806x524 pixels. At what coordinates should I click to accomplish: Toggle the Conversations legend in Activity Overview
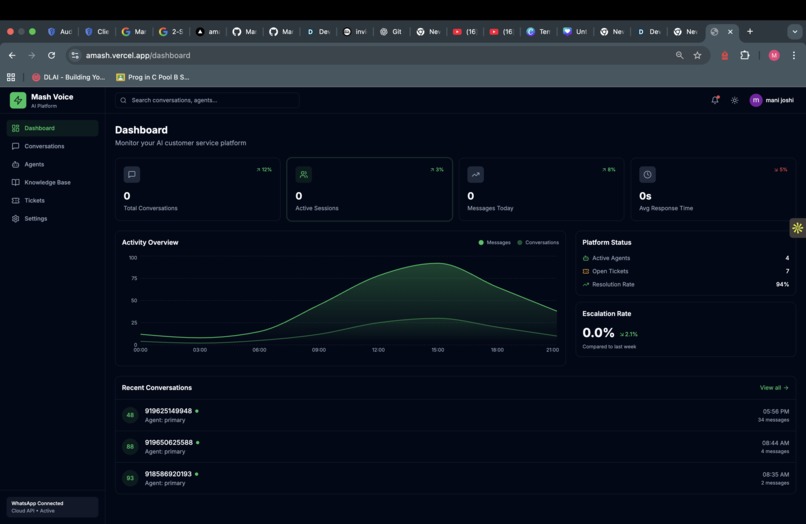point(538,242)
